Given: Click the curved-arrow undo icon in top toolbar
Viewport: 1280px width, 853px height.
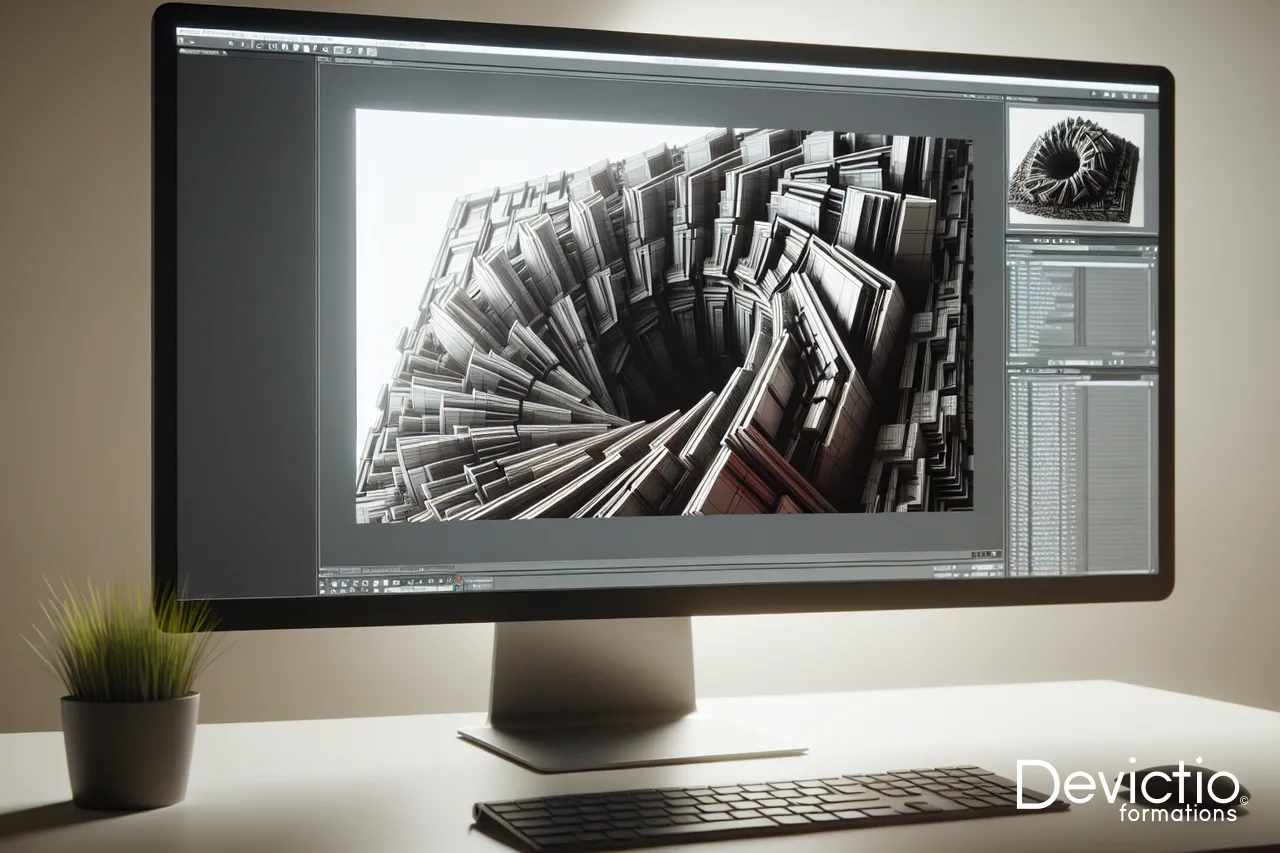Looking at the screenshot, I should (258, 46).
